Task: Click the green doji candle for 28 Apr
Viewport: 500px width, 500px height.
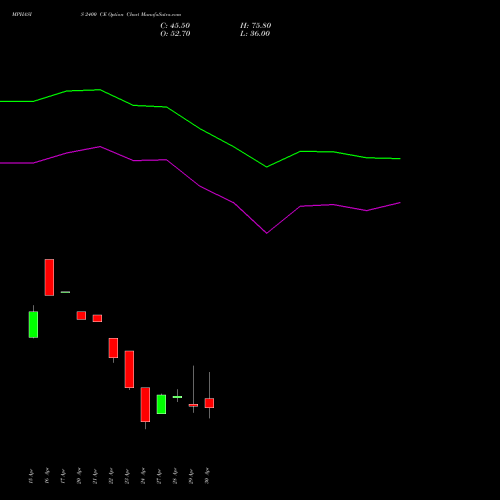Action: [x=177, y=397]
